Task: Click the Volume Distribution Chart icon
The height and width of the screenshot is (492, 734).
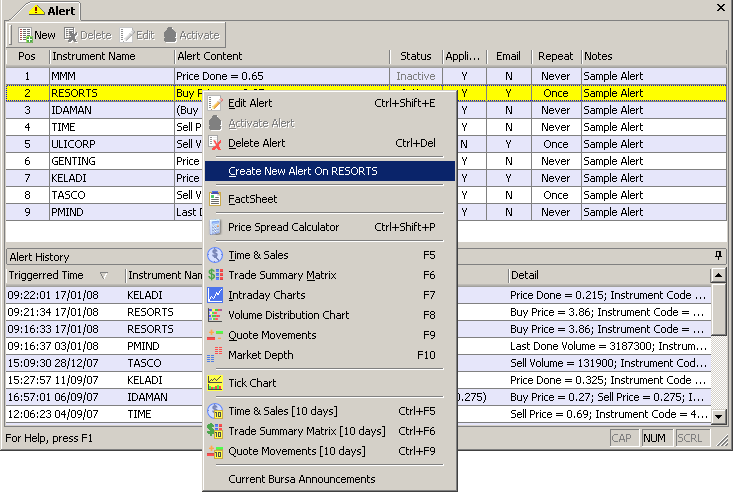Action: click(215, 315)
